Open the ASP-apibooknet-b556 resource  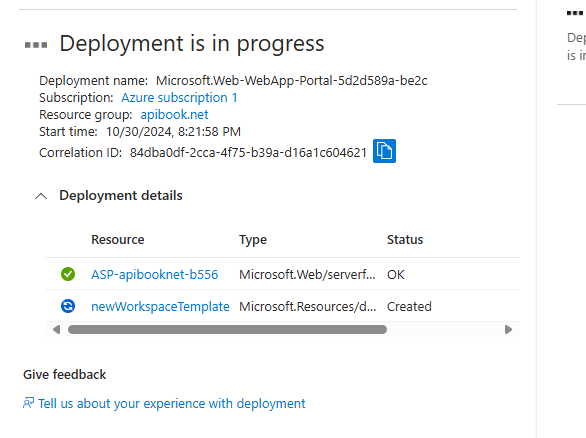[154, 275]
